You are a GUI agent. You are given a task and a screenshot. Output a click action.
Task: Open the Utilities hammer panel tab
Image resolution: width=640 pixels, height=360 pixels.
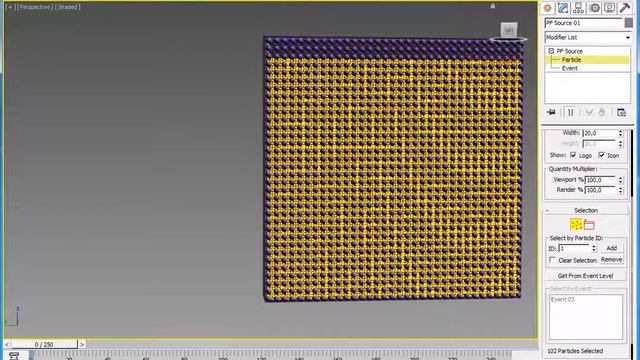624,8
